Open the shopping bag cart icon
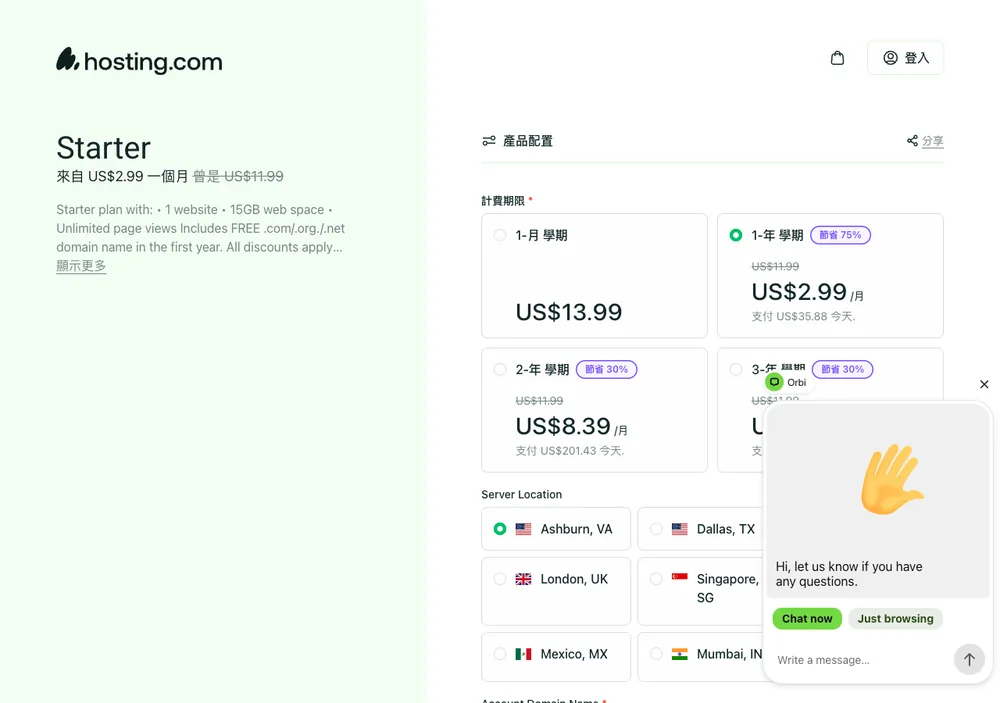 (x=837, y=58)
